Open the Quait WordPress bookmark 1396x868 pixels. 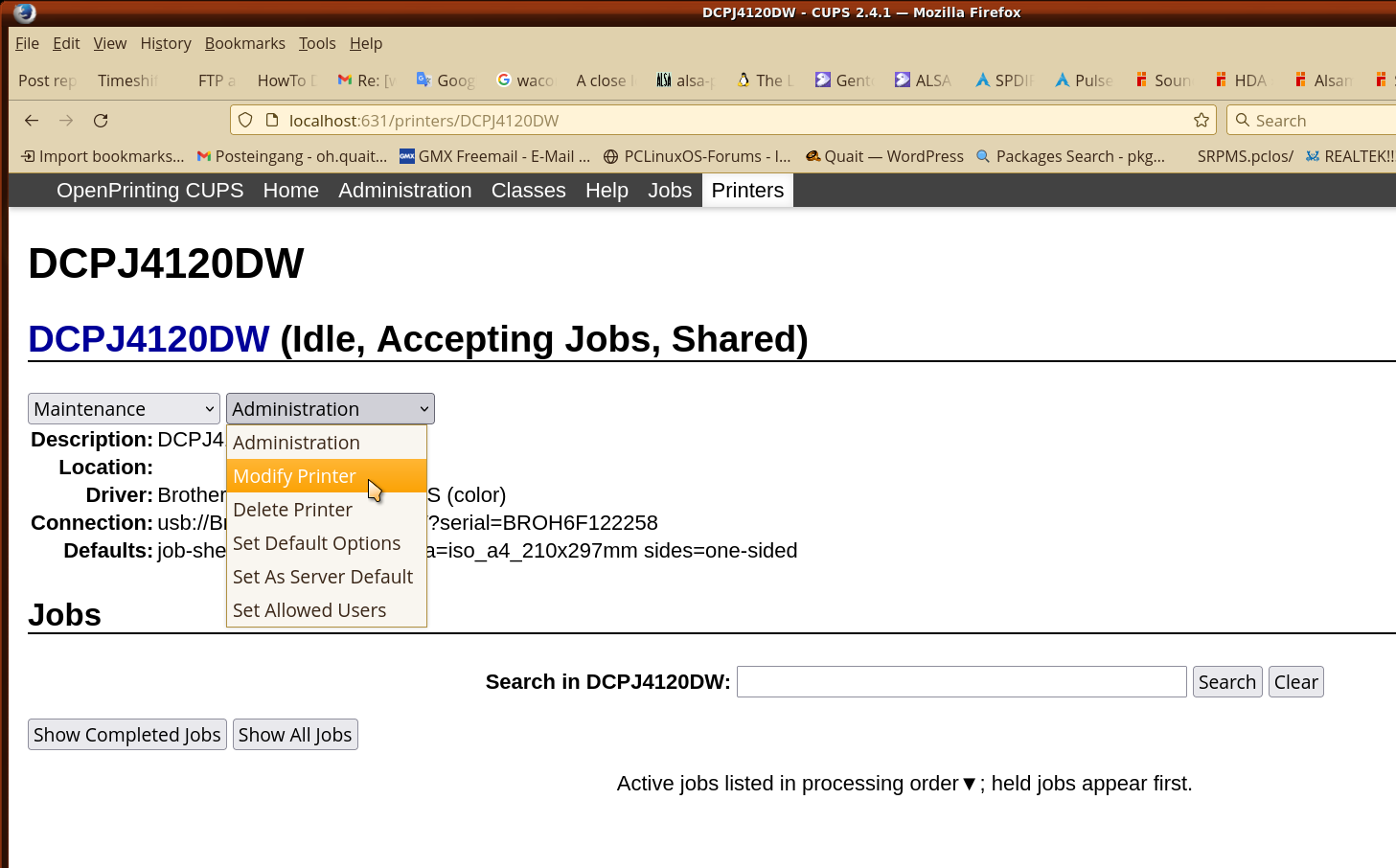884,157
